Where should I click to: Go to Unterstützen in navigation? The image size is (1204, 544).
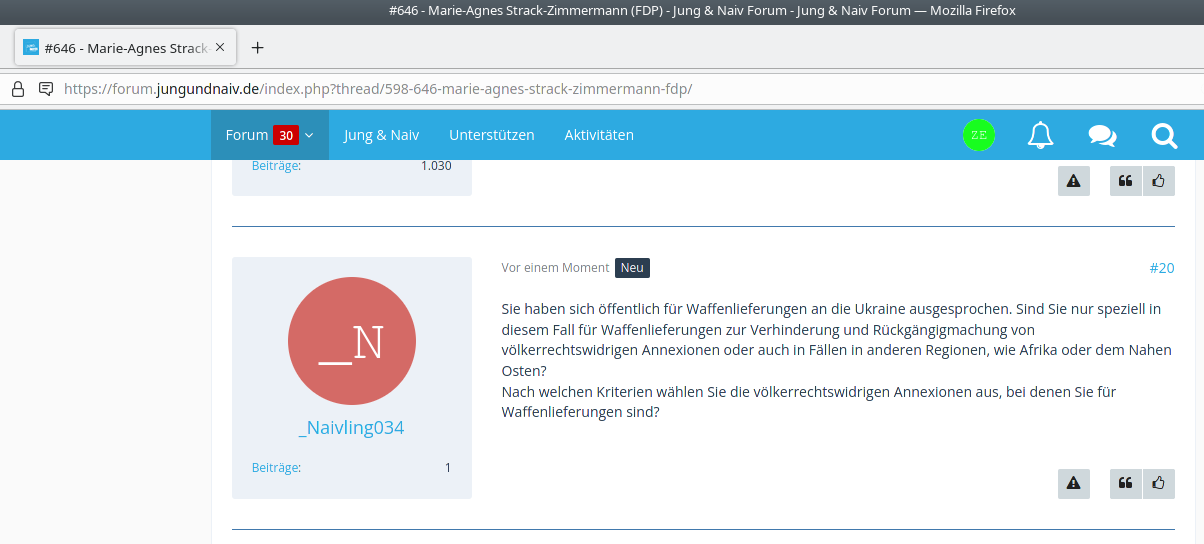(x=491, y=135)
